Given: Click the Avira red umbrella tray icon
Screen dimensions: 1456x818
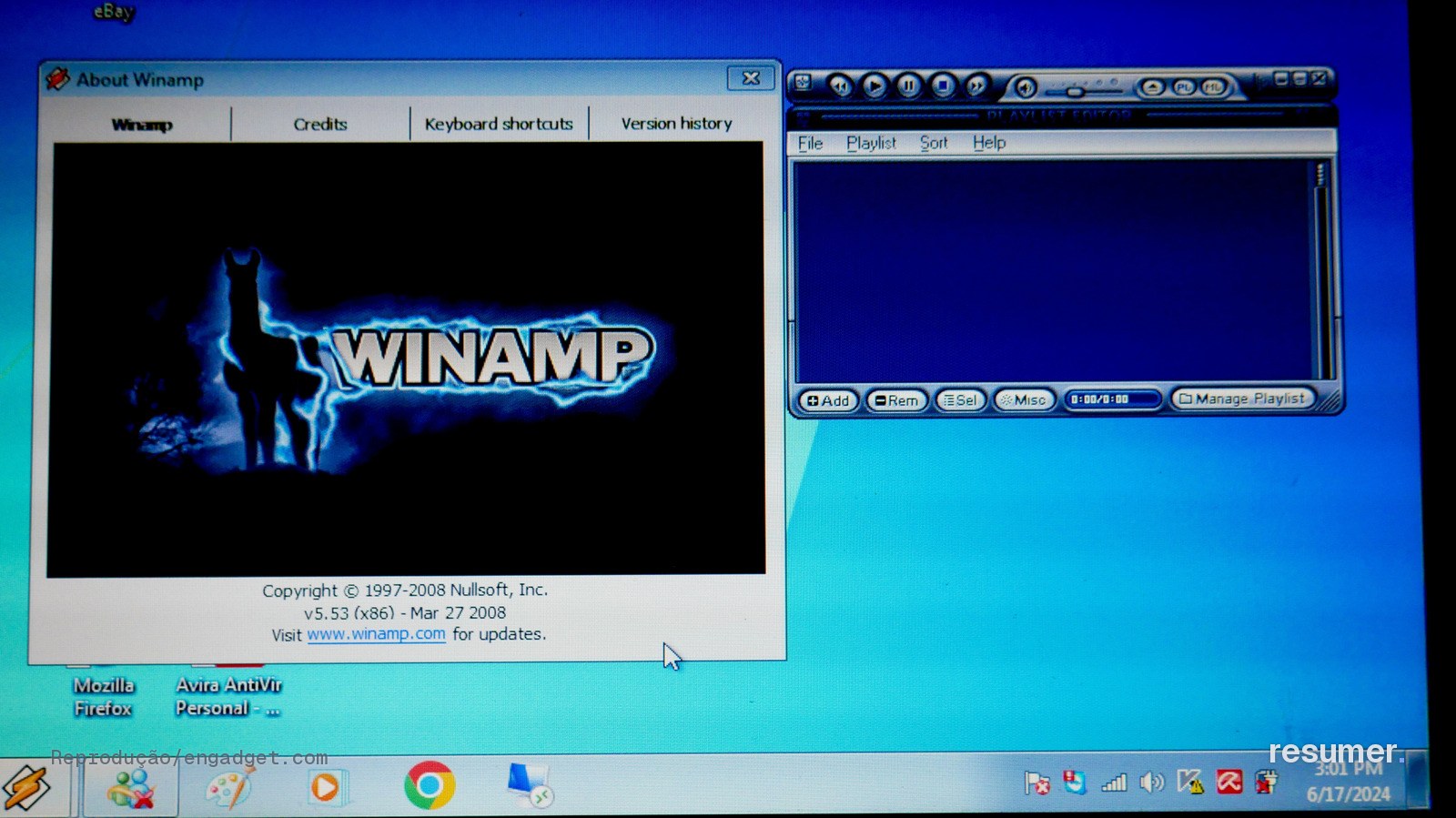Looking at the screenshot, I should click(x=1229, y=782).
